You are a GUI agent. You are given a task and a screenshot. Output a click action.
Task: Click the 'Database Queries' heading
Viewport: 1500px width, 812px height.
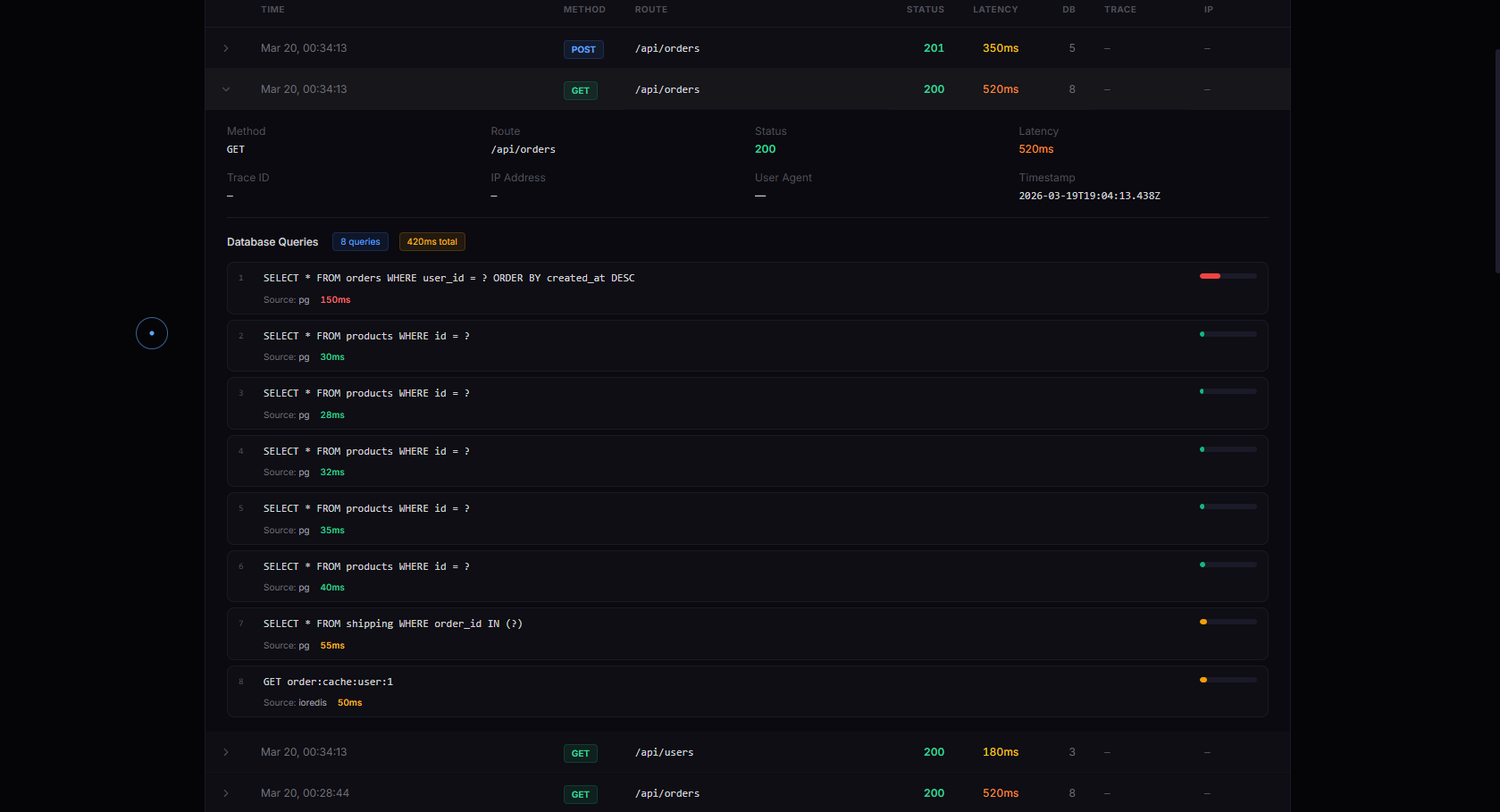point(272,242)
